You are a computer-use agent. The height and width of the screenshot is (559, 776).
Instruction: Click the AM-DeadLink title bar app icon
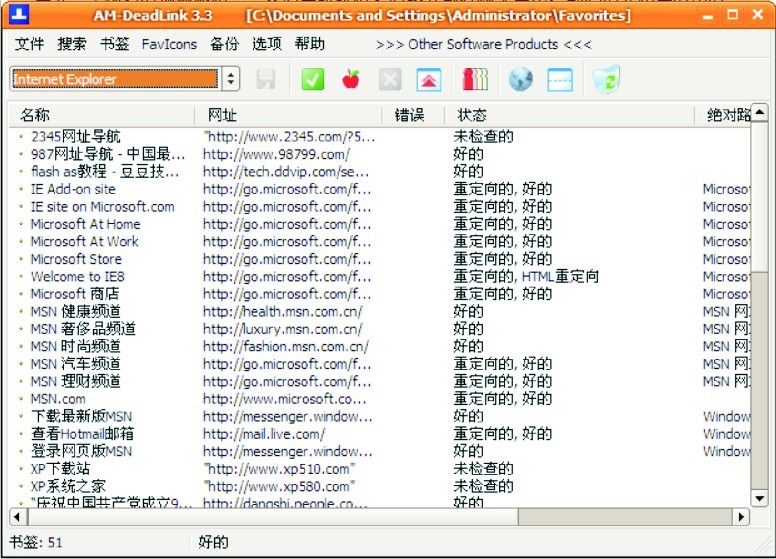pos(19,14)
